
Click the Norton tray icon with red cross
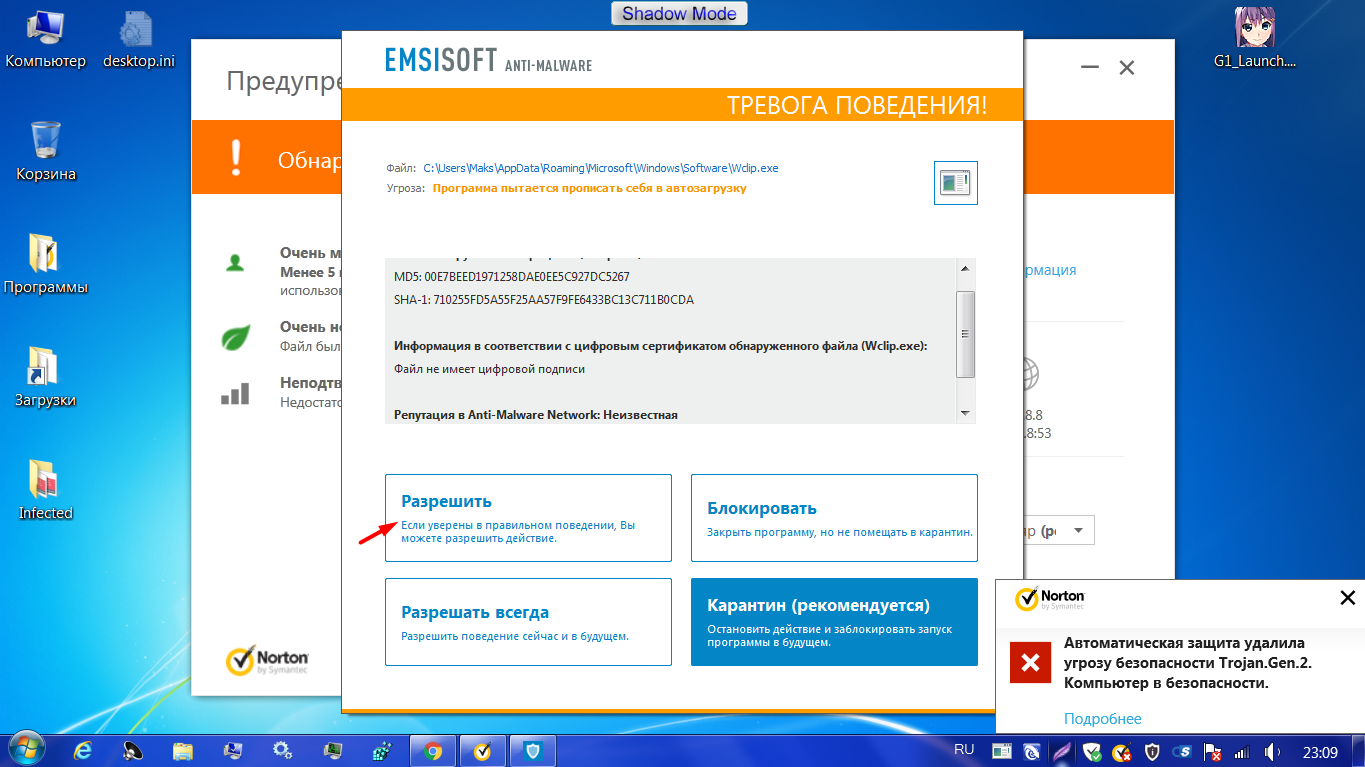pyautogui.click(x=1122, y=750)
